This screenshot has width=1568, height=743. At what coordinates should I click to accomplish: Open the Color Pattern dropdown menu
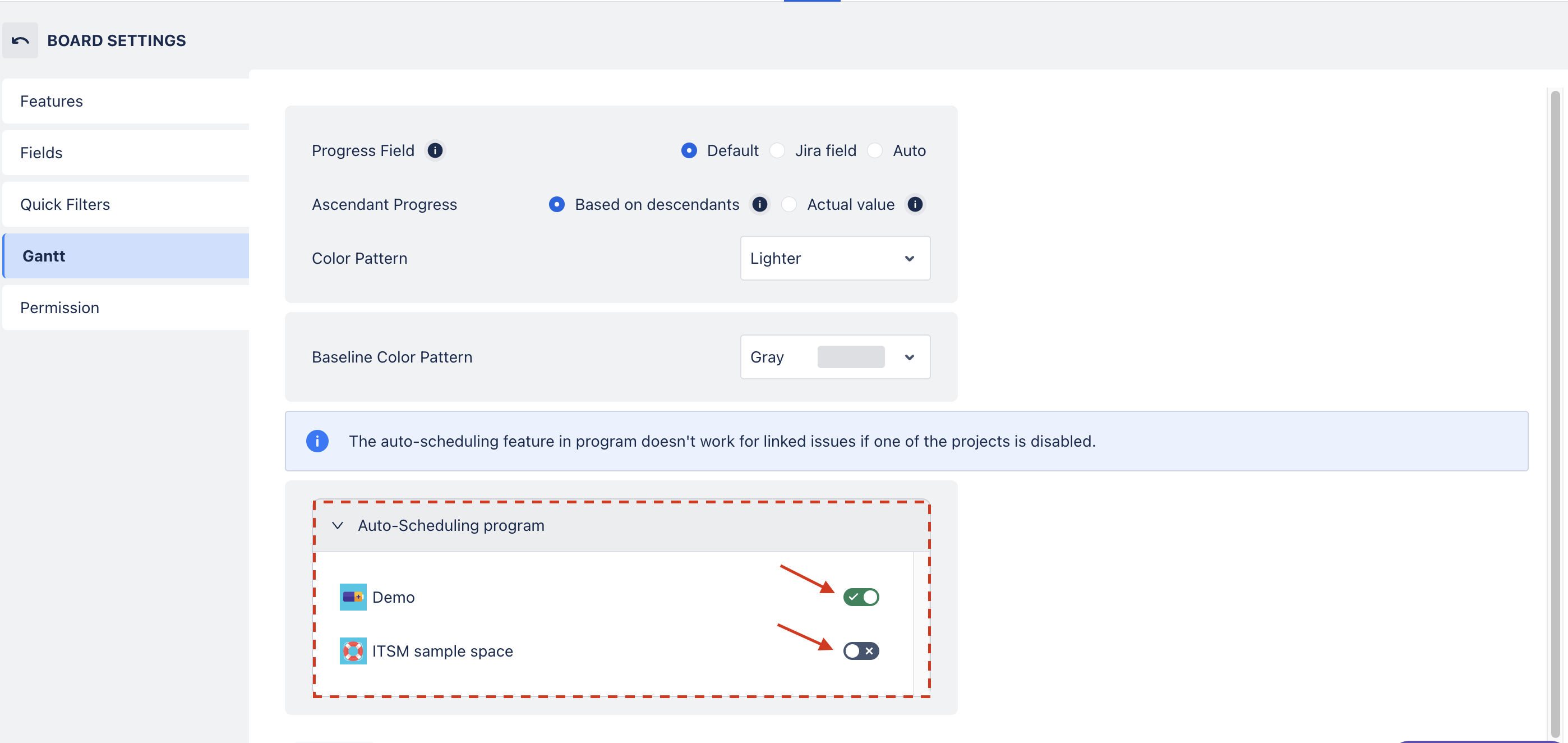[x=834, y=258]
